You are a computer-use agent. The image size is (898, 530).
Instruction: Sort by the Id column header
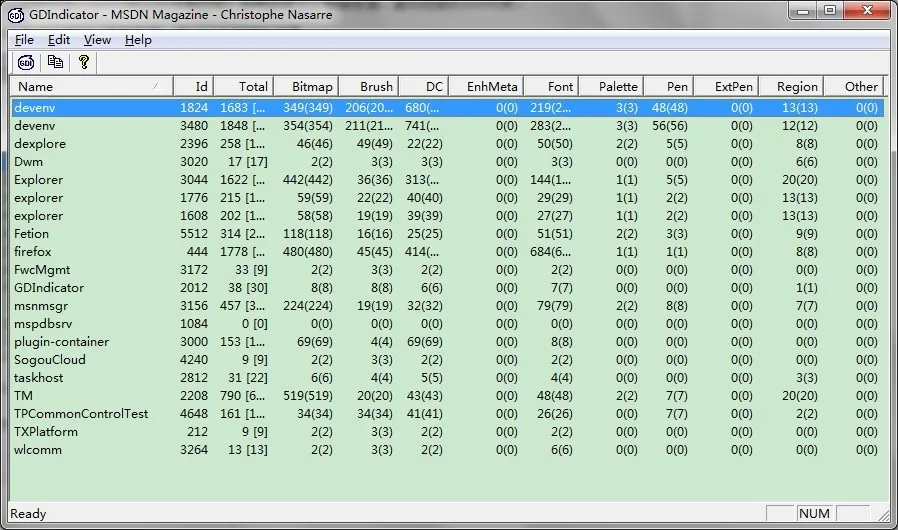click(194, 87)
